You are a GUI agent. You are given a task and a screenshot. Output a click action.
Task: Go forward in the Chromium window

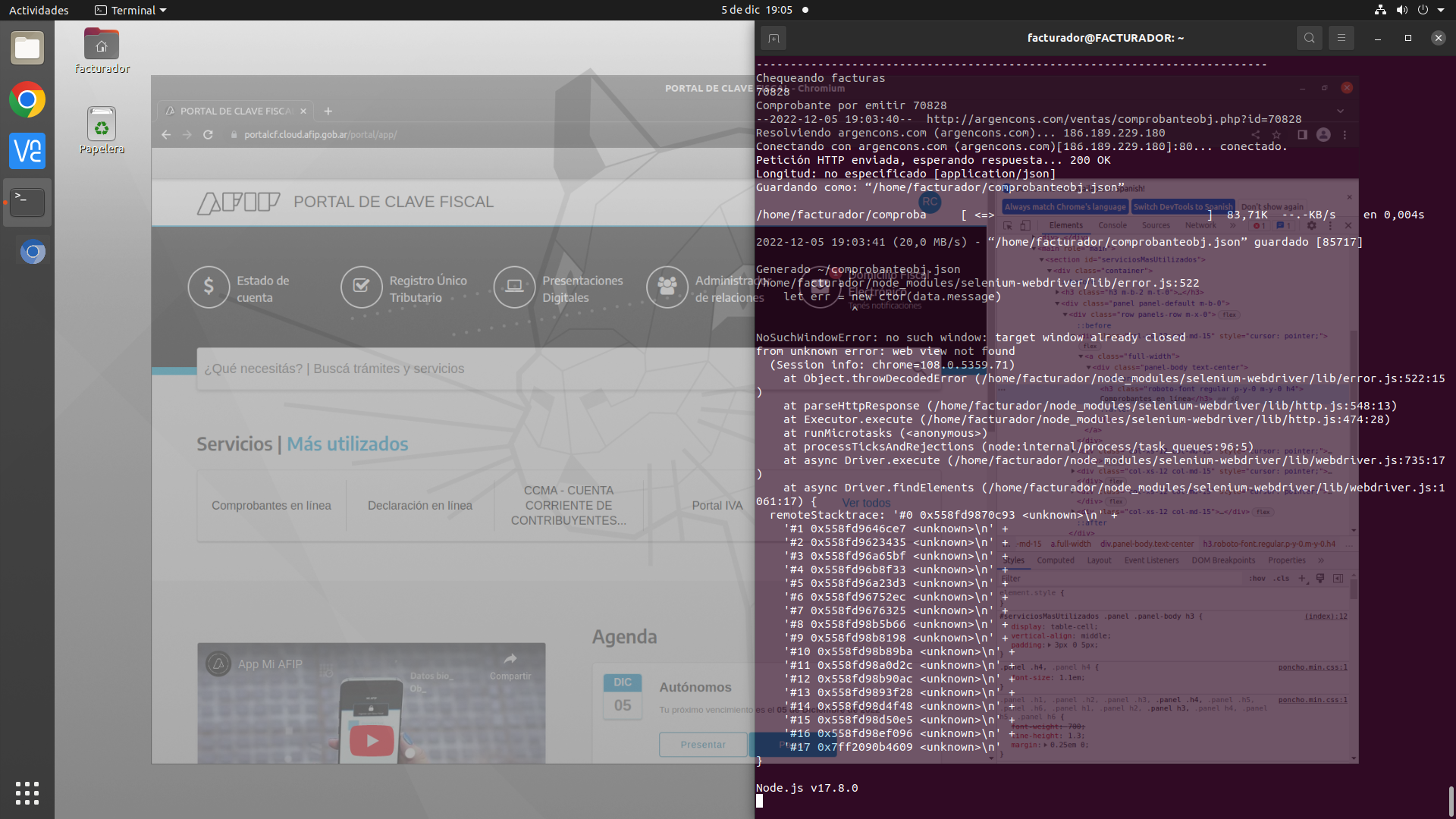tap(187, 134)
